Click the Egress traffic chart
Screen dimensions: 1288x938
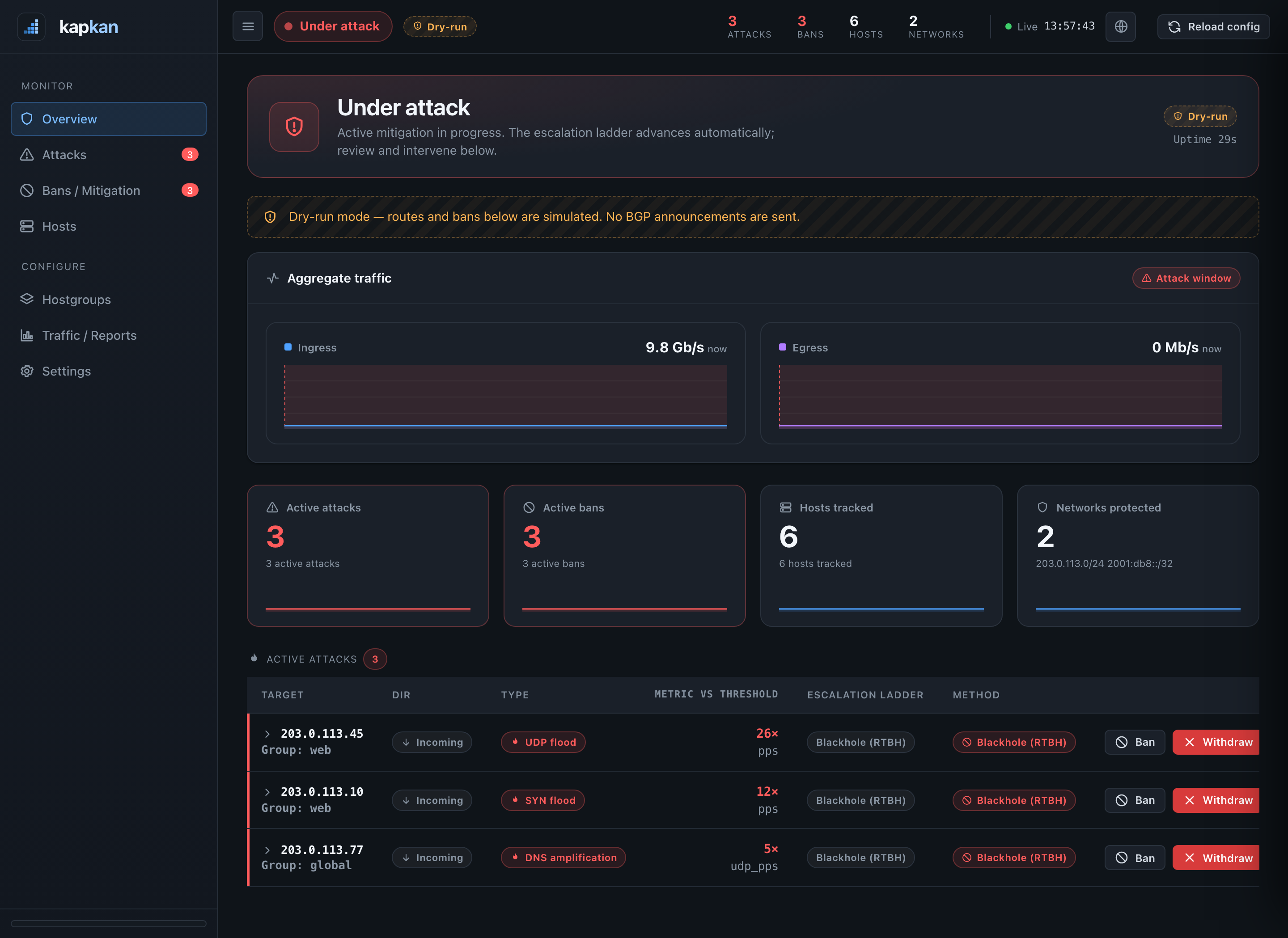coord(1000,396)
